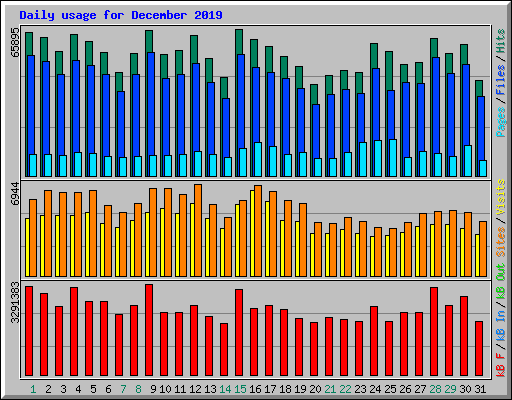The height and width of the screenshot is (400, 512).
Task: Click green weekend day label 15
Action: 240,389
